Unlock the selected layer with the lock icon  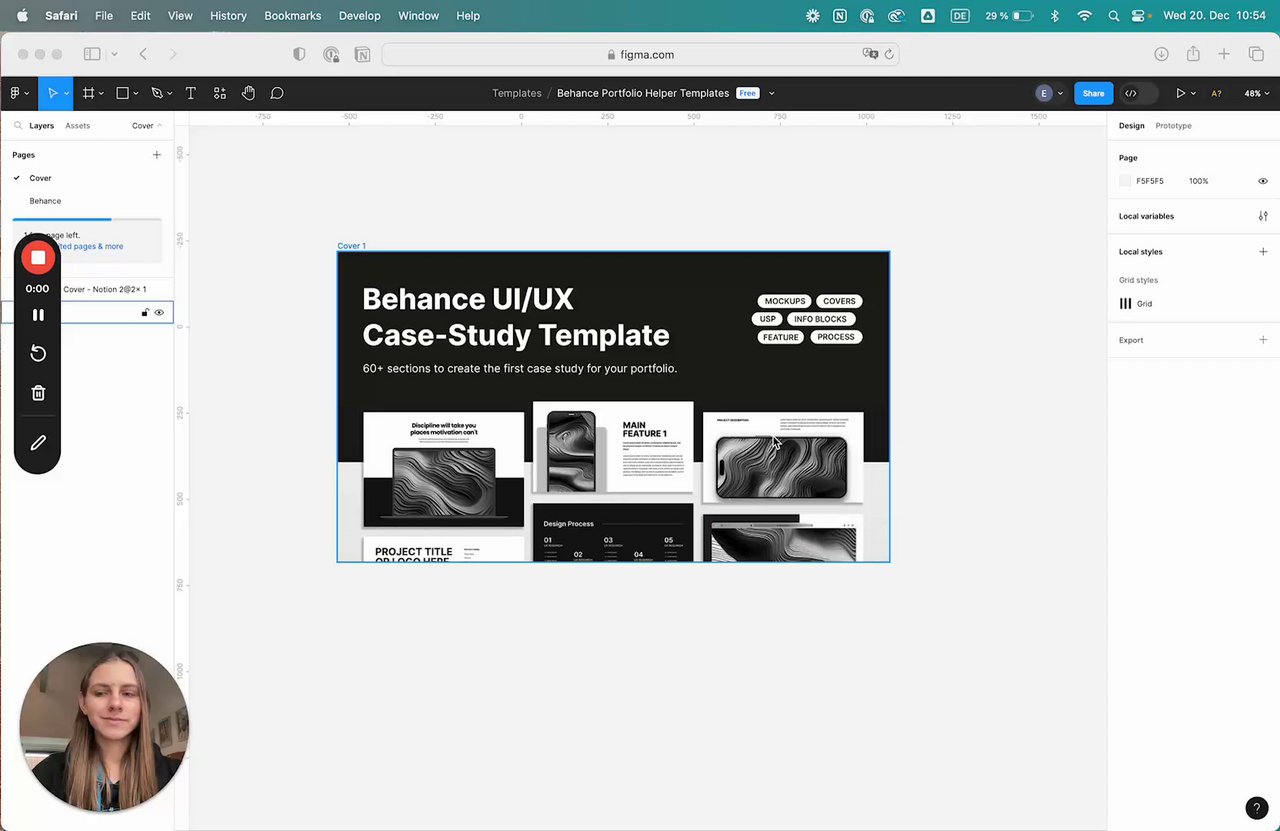tap(145, 313)
